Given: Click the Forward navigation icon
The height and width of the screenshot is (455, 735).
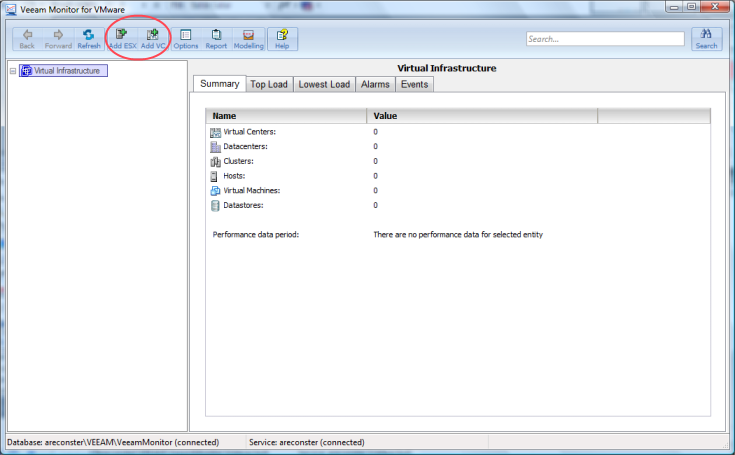Looking at the screenshot, I should coord(58,38).
